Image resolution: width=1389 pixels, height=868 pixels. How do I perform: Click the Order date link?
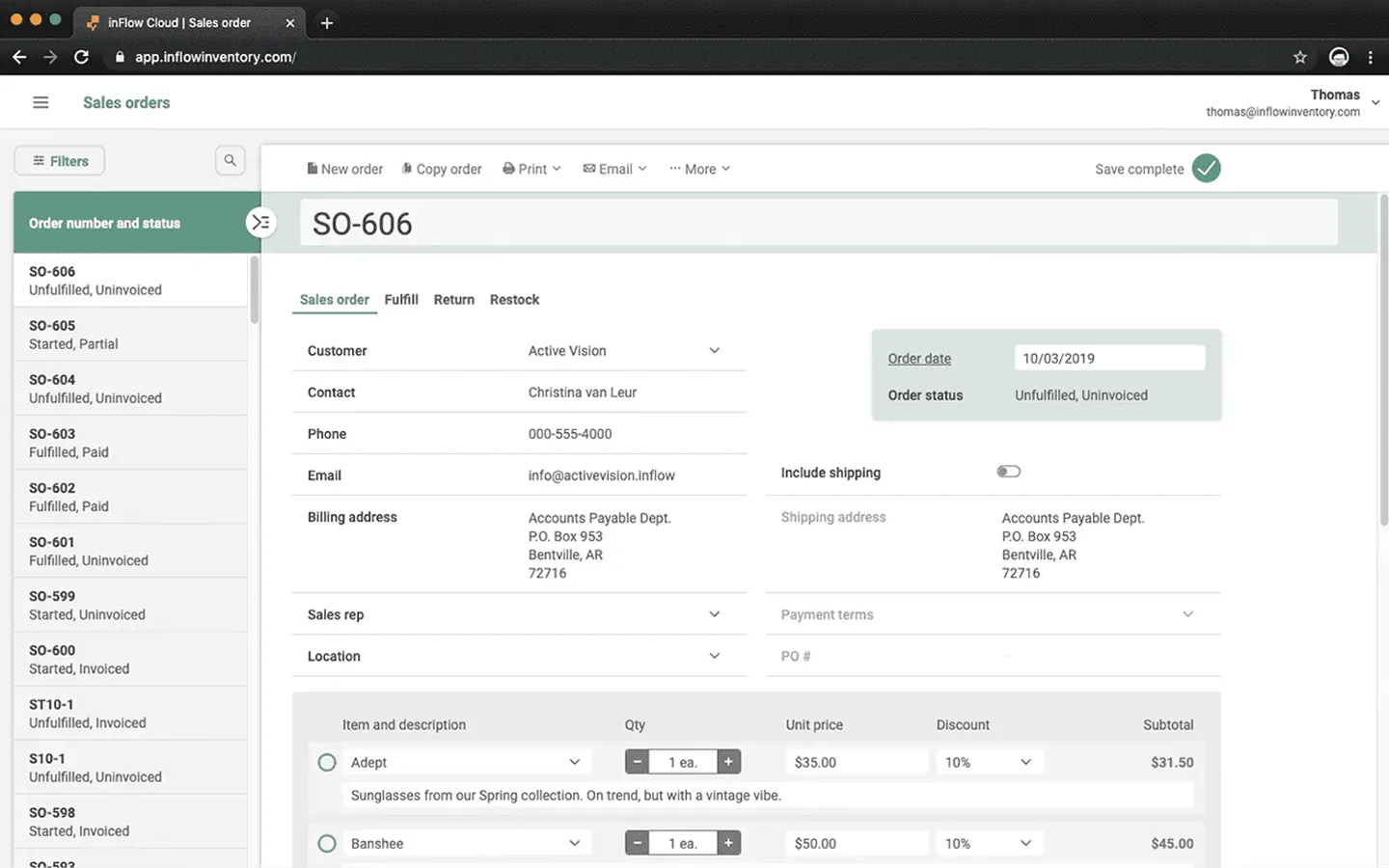pyautogui.click(x=919, y=359)
